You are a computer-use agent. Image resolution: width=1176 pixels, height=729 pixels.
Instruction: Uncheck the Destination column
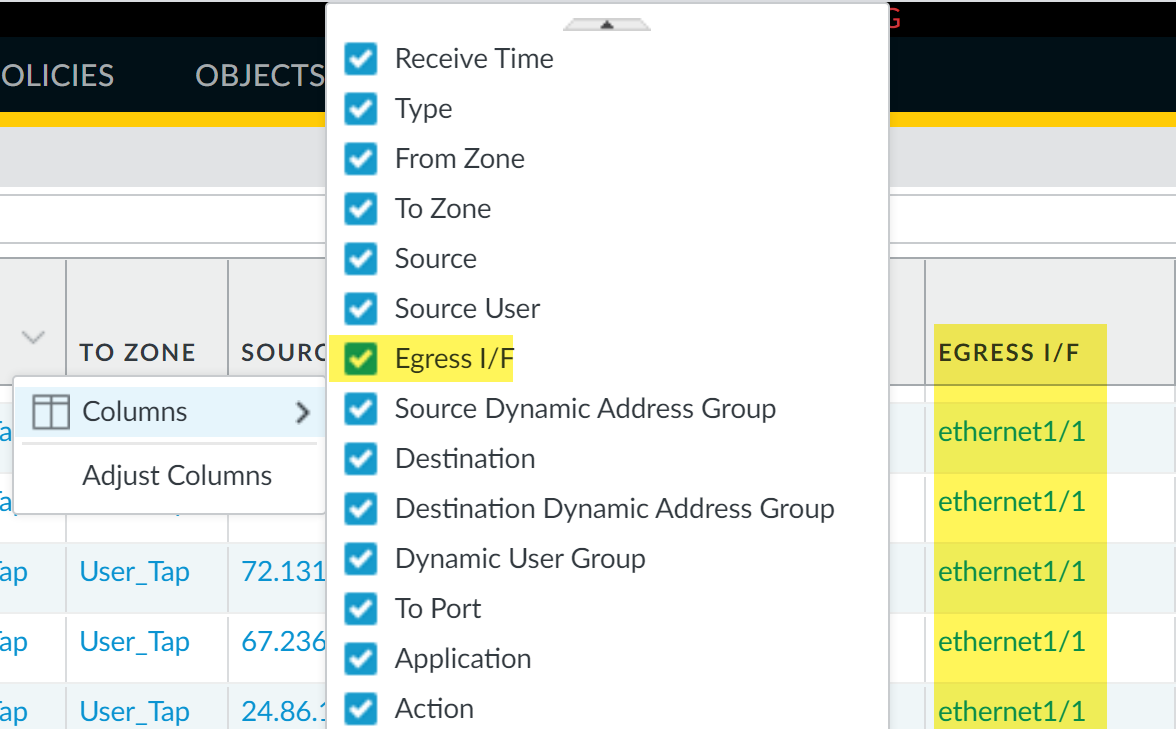coord(360,458)
